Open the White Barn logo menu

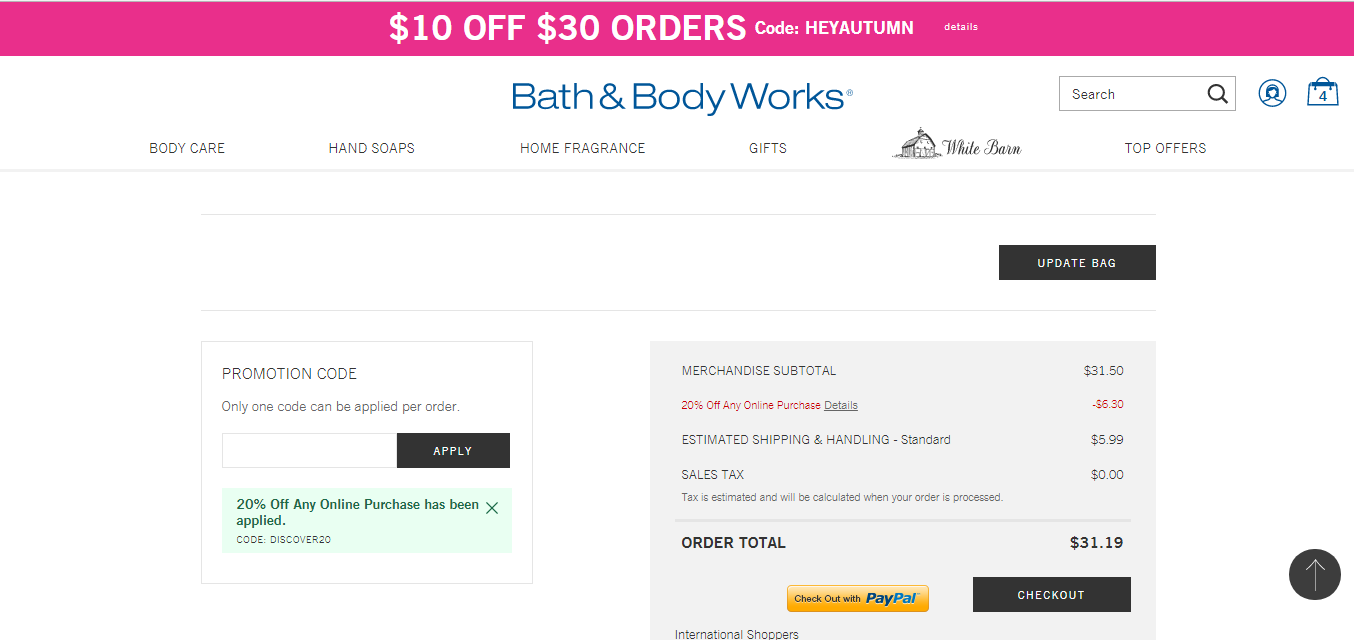click(957, 144)
